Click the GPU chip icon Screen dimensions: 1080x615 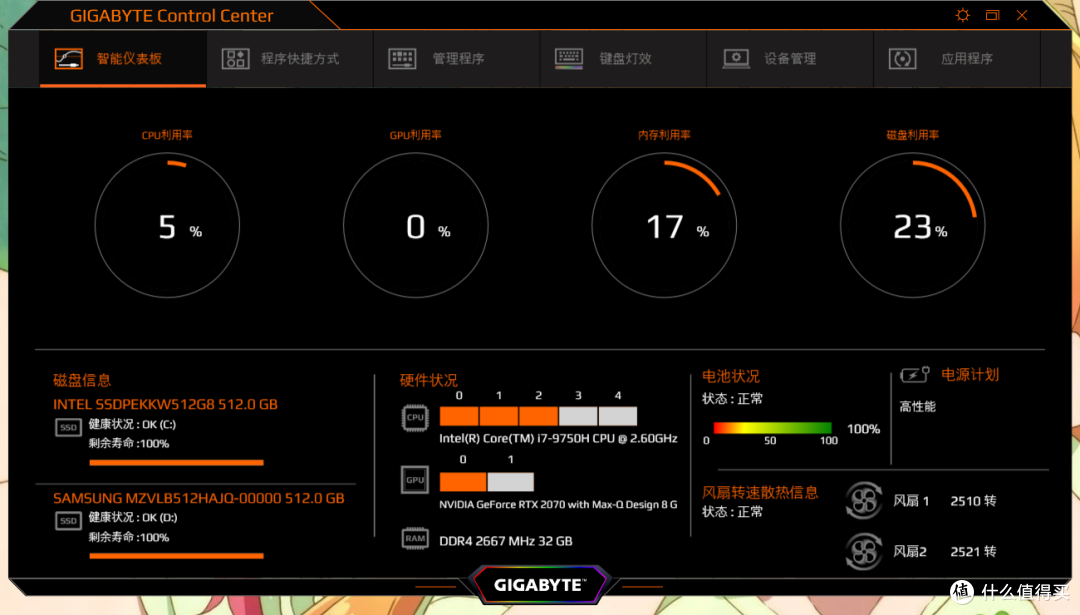(415, 480)
